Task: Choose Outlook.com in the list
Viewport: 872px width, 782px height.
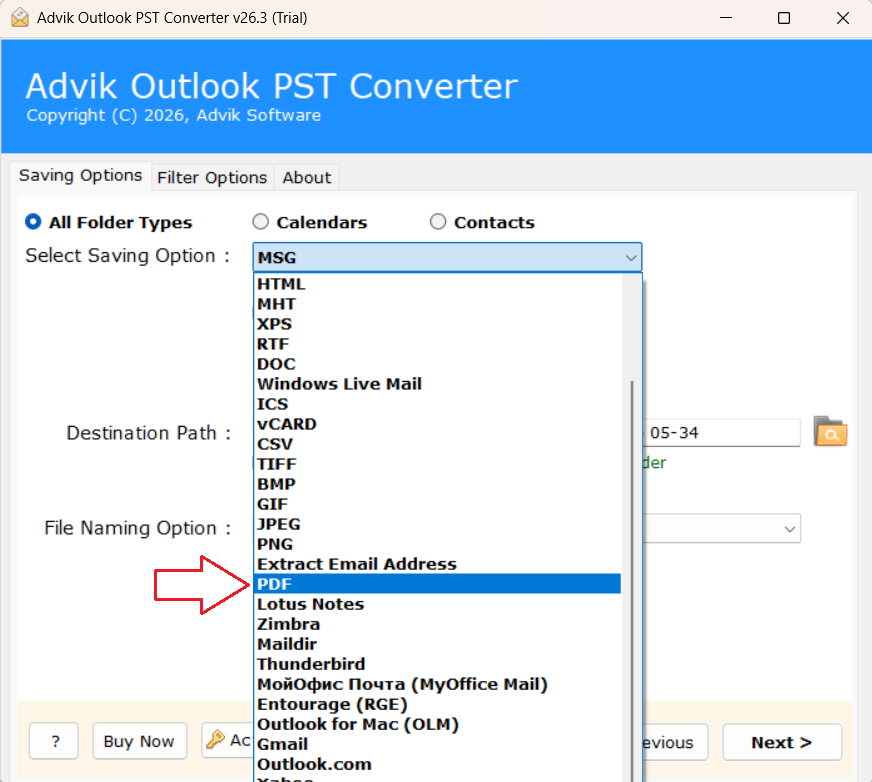Action: click(437, 765)
